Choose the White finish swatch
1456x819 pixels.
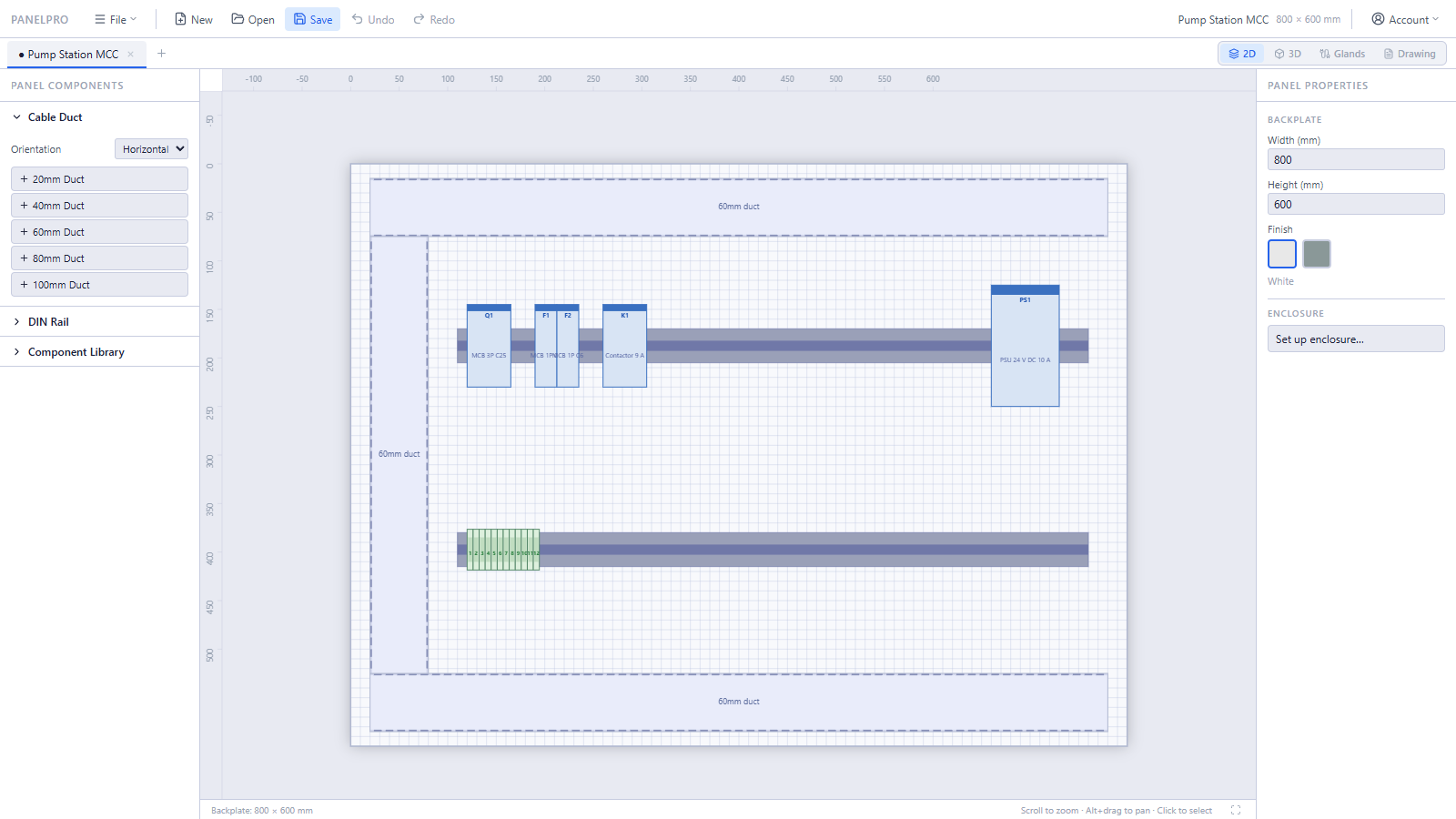click(1282, 254)
